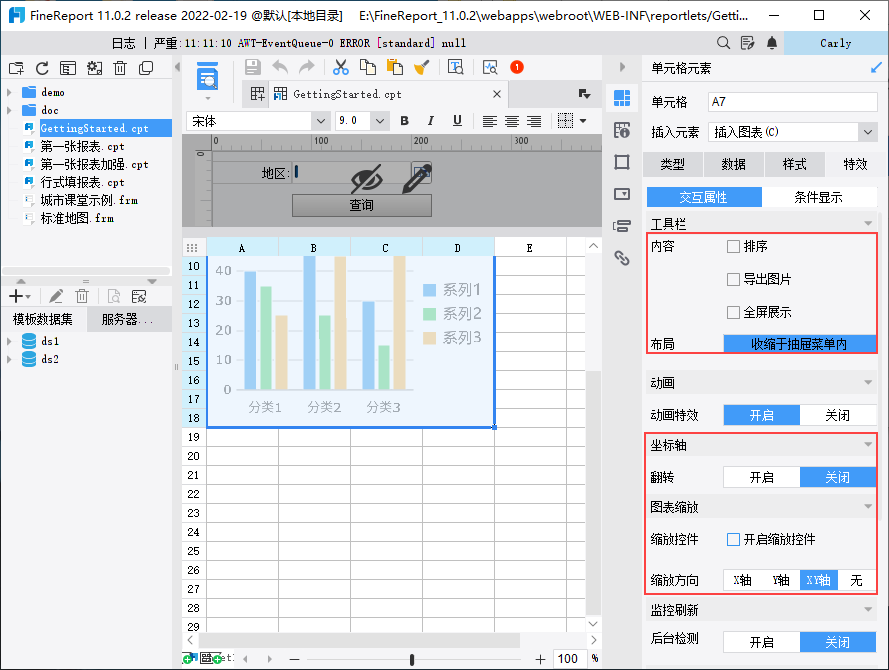Open hyperlink panel icon in sidebar
The image size is (889, 670).
coord(622,258)
